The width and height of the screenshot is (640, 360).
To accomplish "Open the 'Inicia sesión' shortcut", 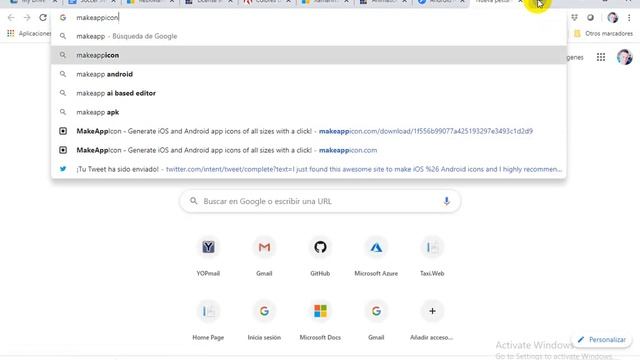I will point(264,320).
